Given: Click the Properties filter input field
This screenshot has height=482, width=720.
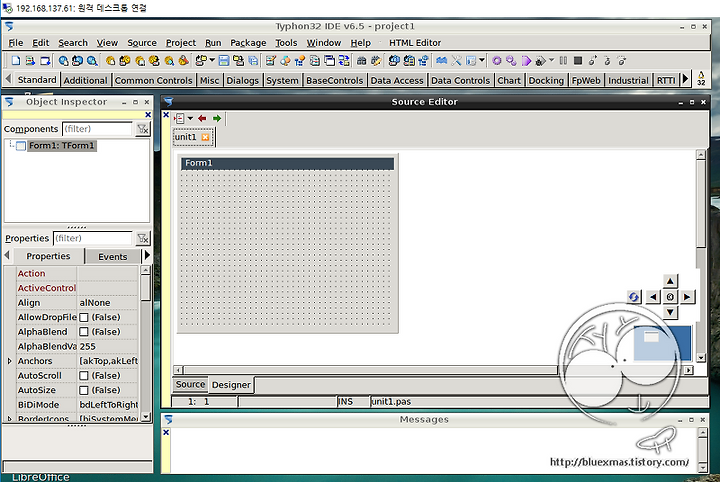Looking at the screenshot, I should pos(93,238).
